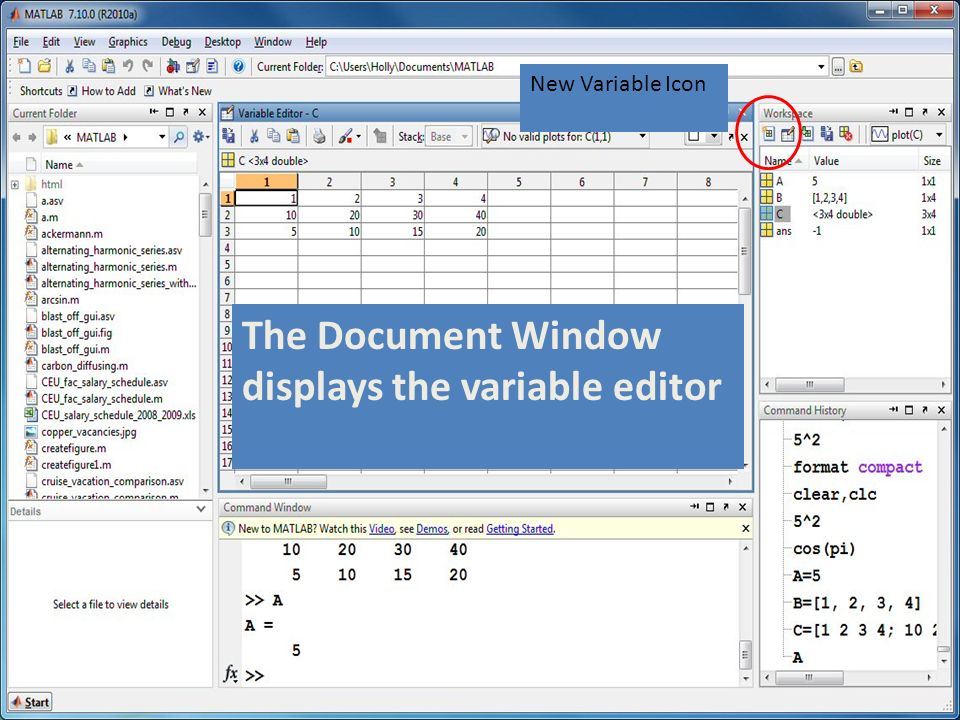The image size is (960, 720).
Task: Click the MATLAB Start button
Action: pos(31,702)
